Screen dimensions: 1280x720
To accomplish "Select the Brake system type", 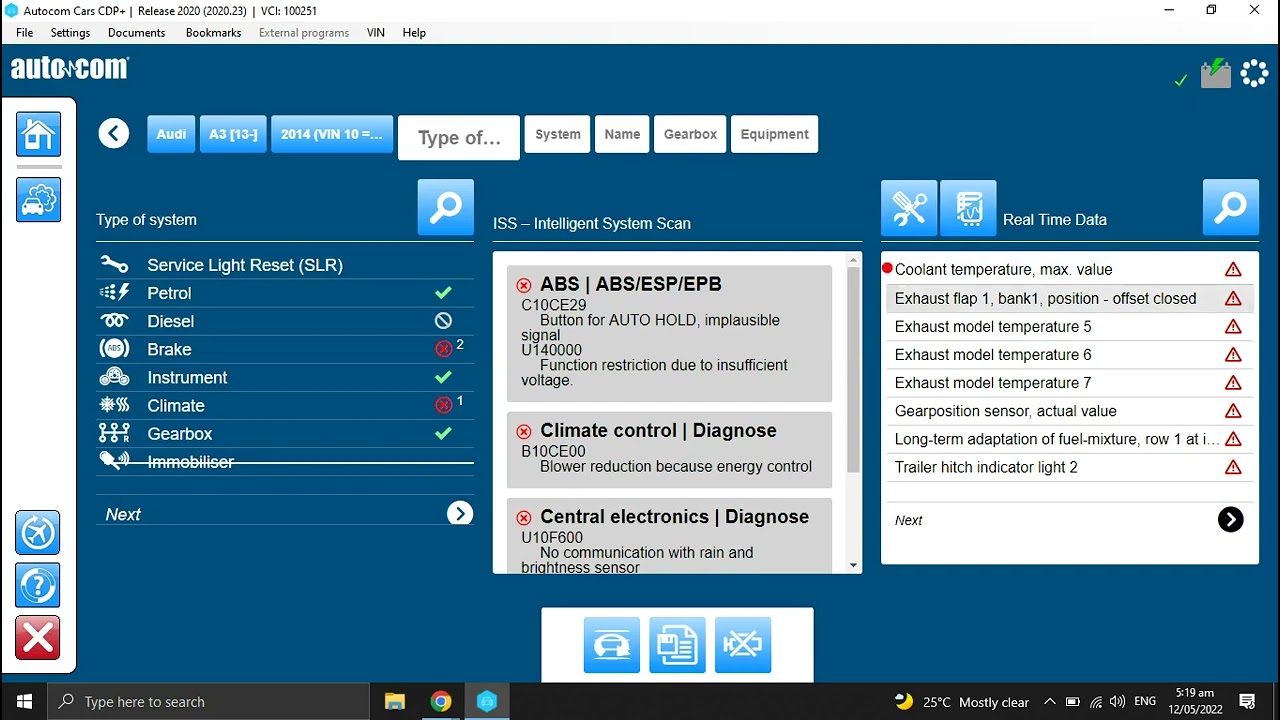I will pos(285,349).
